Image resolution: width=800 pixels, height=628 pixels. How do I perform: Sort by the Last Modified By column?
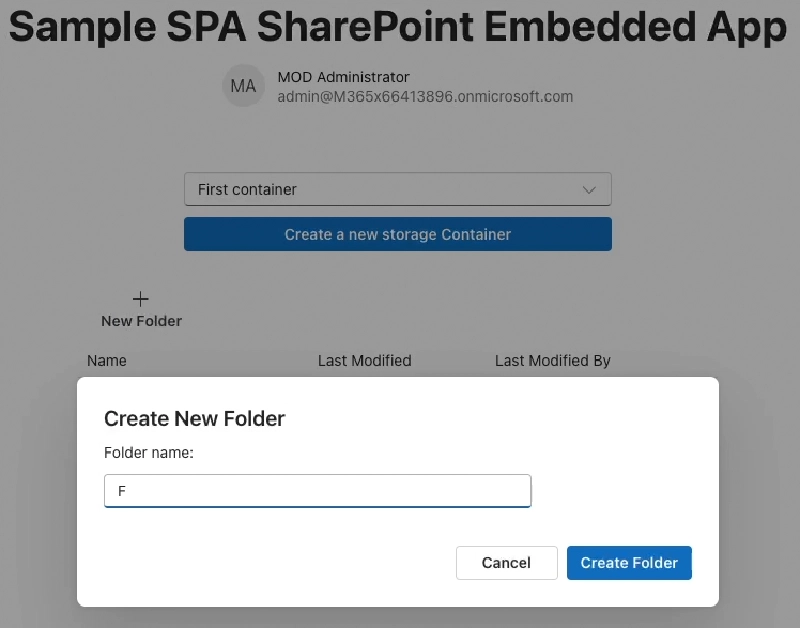pos(552,361)
